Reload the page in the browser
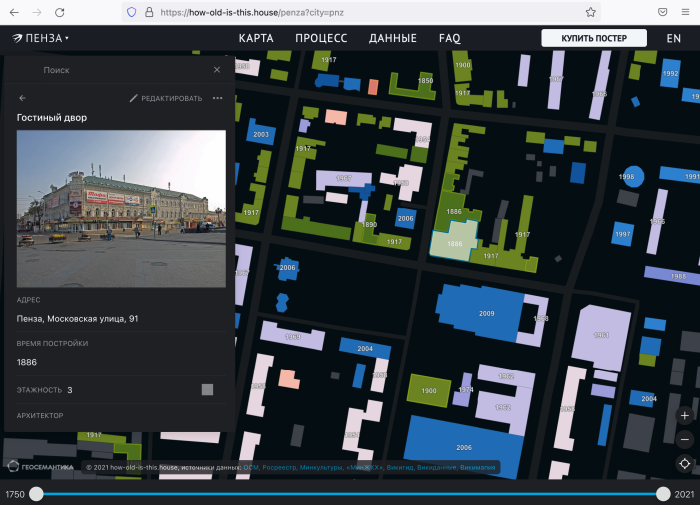The width and height of the screenshot is (700, 505). [60, 12]
